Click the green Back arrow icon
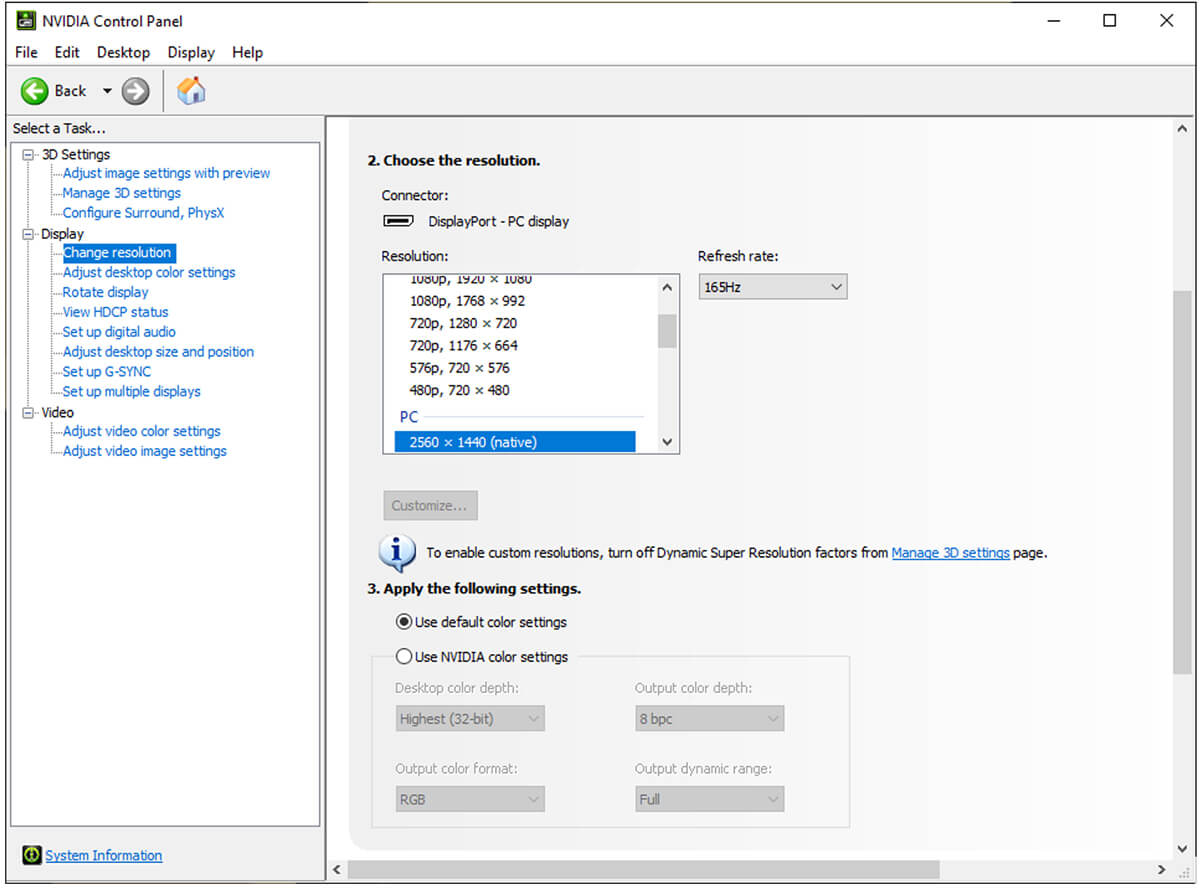This screenshot has height=889, width=1200. [34, 91]
